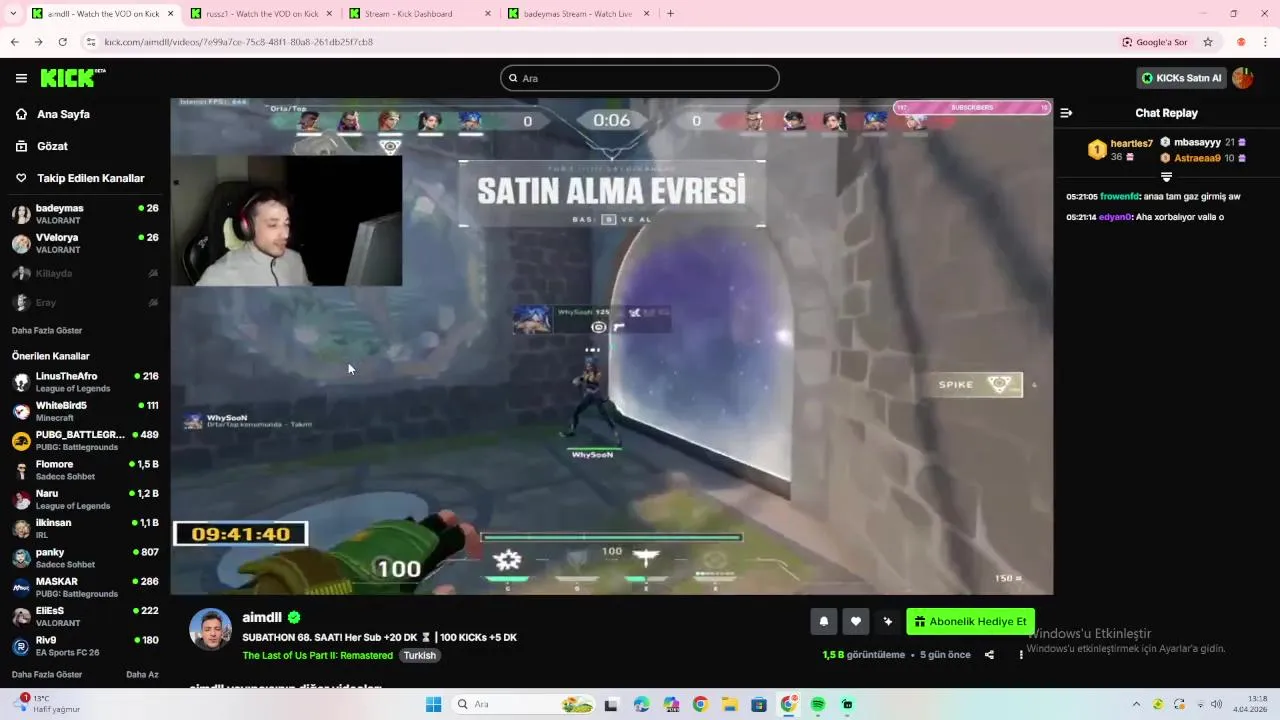The width and height of the screenshot is (1280, 720).
Task: Expand followed channels with Daha Fazla Göster
Action: 47,330
